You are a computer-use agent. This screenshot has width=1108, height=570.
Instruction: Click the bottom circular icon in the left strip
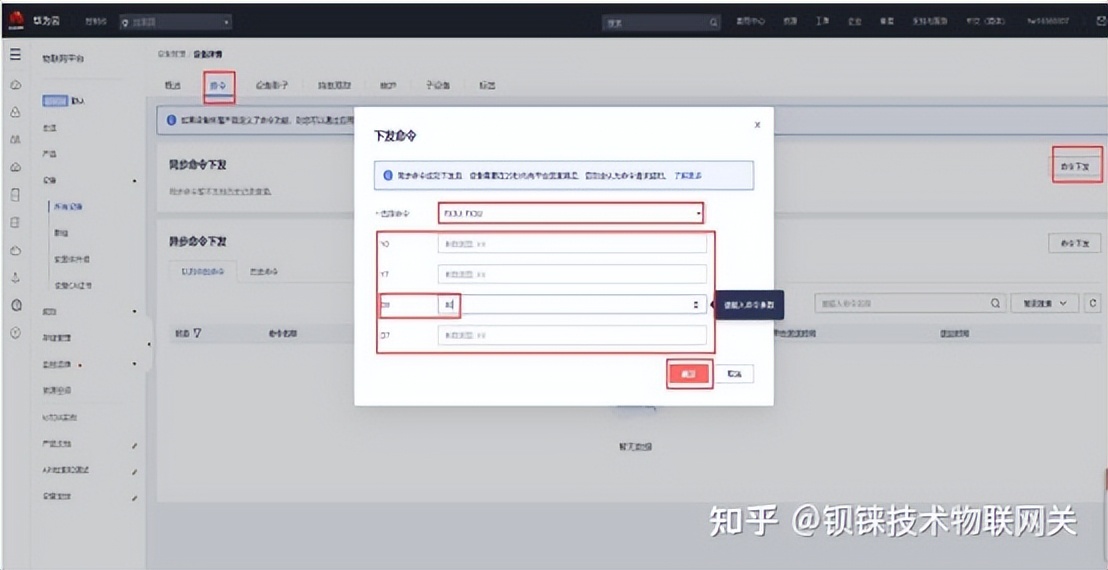point(16,333)
